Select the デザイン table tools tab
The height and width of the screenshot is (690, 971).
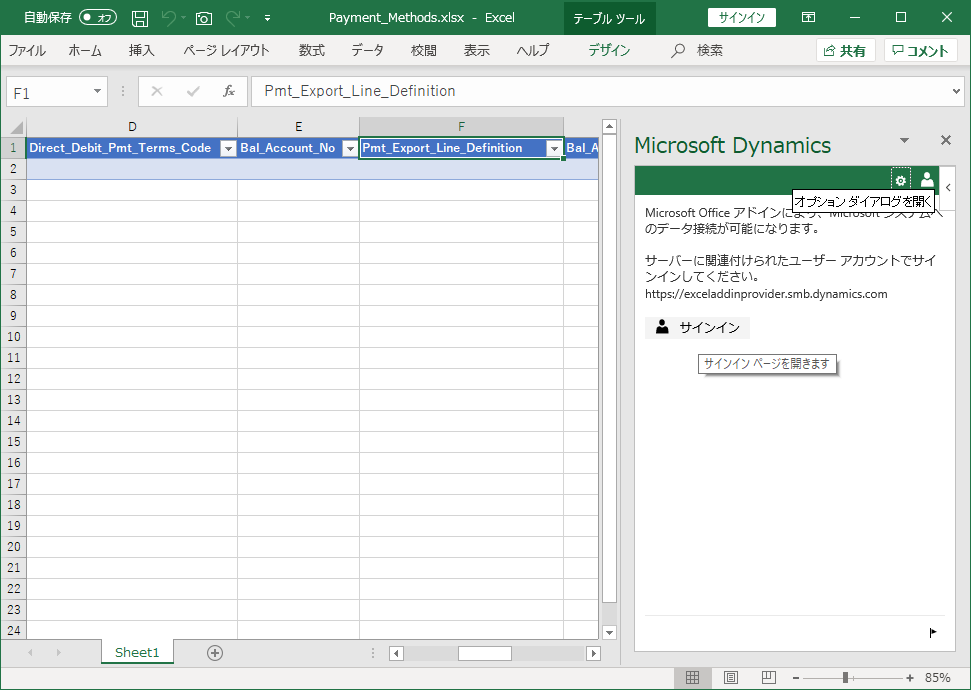pyautogui.click(x=609, y=50)
